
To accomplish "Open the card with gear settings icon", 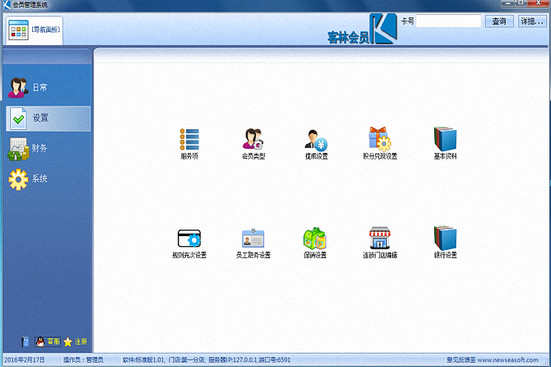I will [189, 243].
